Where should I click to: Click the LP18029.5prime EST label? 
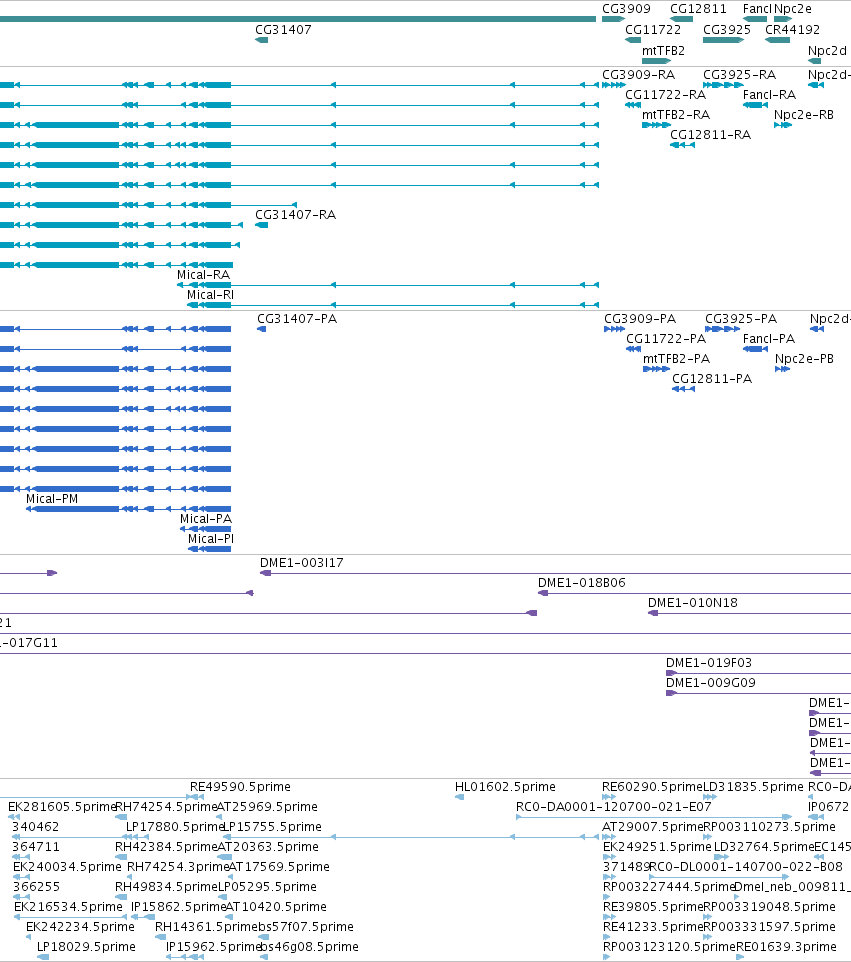[86, 947]
